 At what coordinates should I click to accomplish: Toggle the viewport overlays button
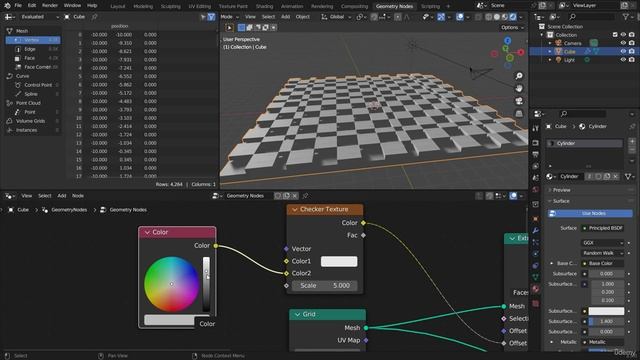[460, 17]
